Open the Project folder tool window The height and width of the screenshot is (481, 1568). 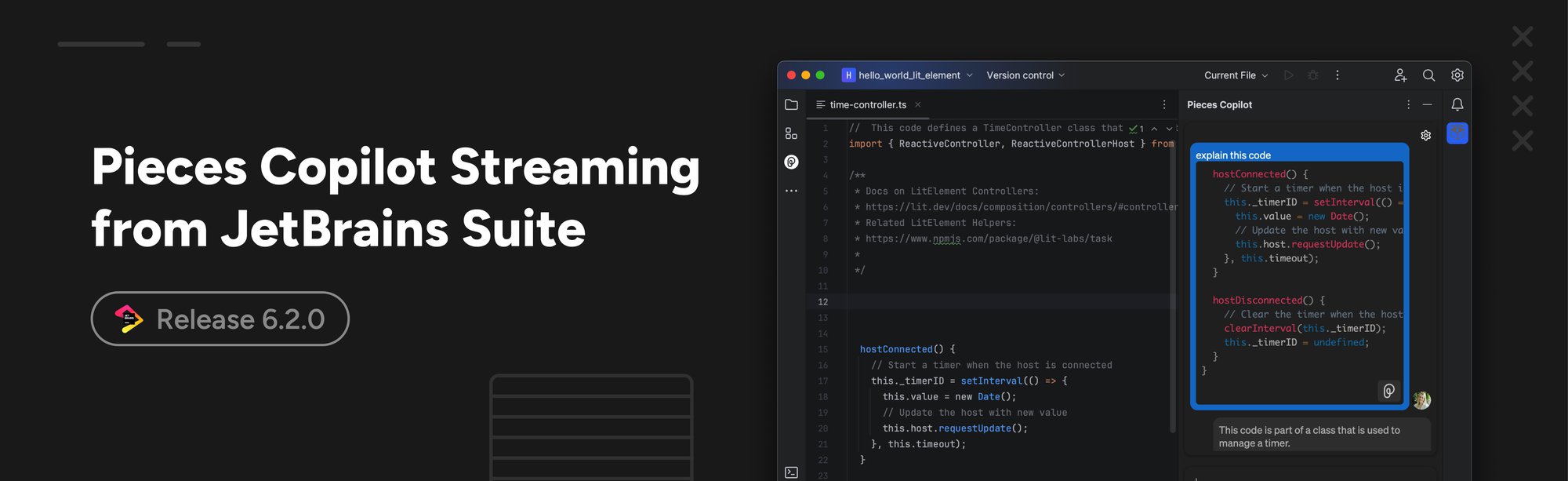point(791,104)
